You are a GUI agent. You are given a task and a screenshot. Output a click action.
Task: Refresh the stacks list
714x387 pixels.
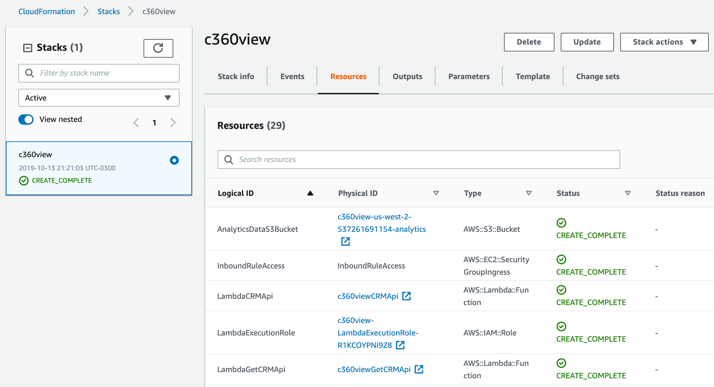point(158,48)
